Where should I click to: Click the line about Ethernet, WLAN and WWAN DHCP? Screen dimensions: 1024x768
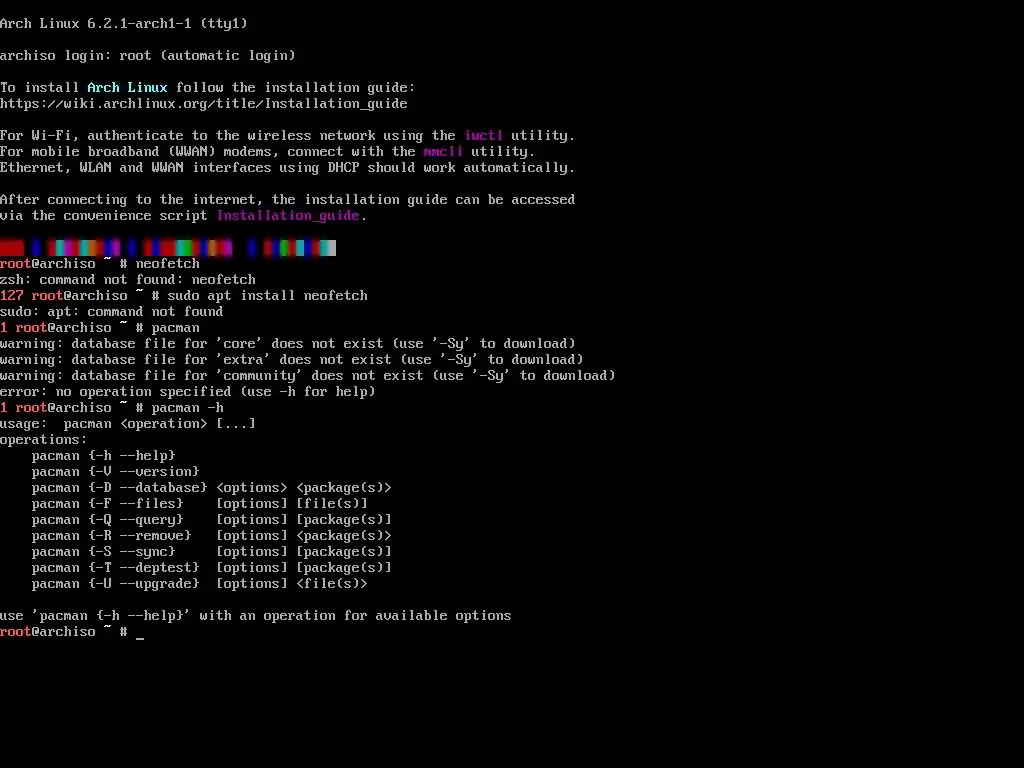tap(287, 167)
